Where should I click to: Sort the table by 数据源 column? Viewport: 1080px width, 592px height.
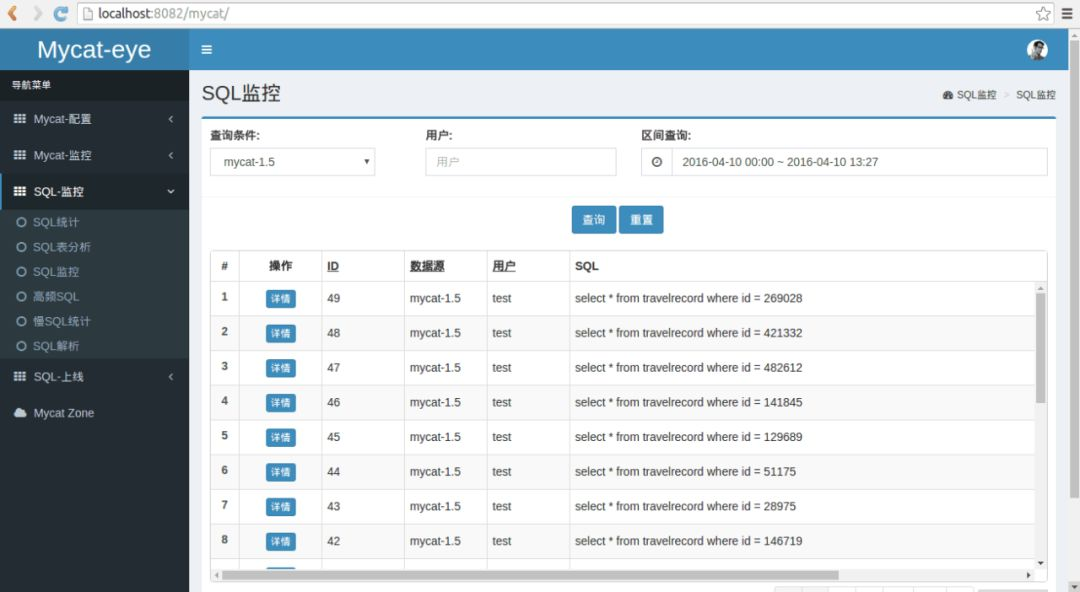(x=427, y=266)
